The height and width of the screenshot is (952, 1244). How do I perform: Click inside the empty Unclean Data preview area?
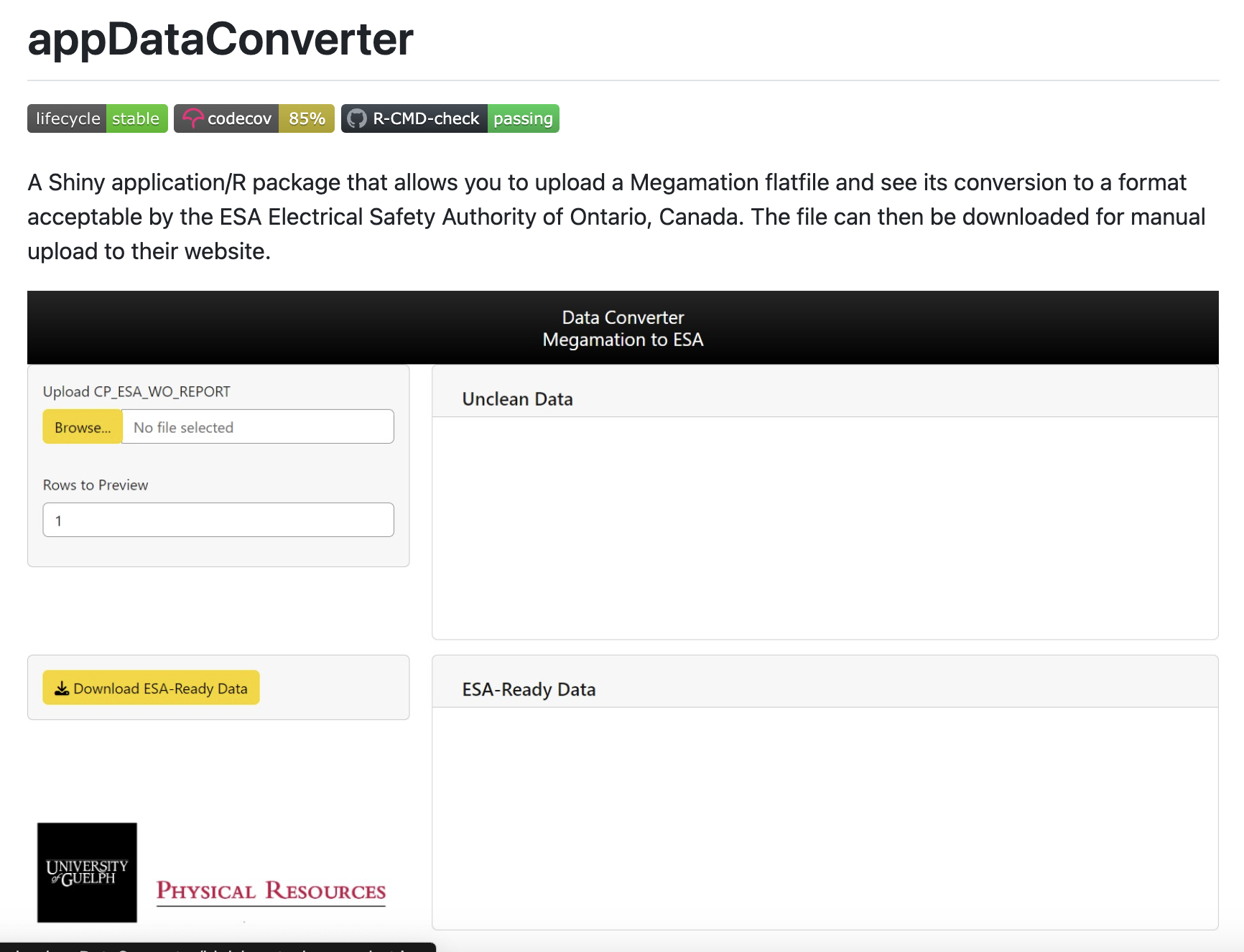click(825, 524)
